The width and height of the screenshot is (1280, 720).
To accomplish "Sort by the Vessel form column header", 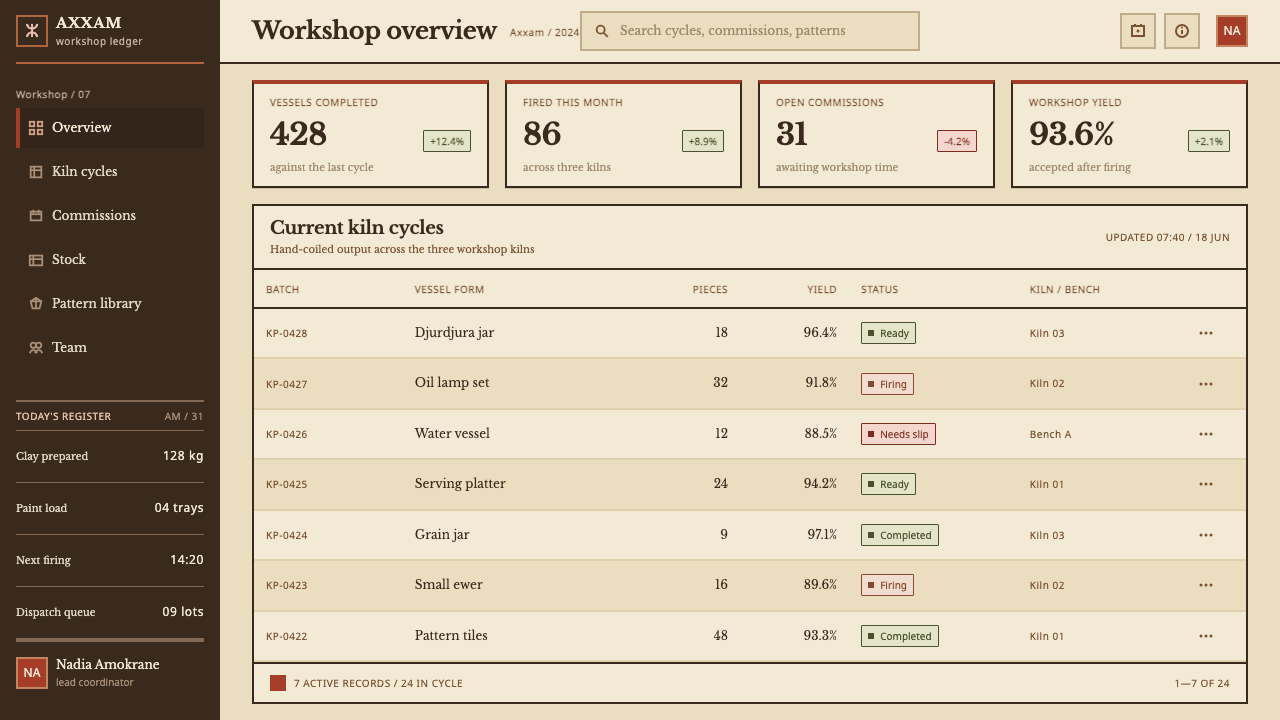I will (449, 290).
